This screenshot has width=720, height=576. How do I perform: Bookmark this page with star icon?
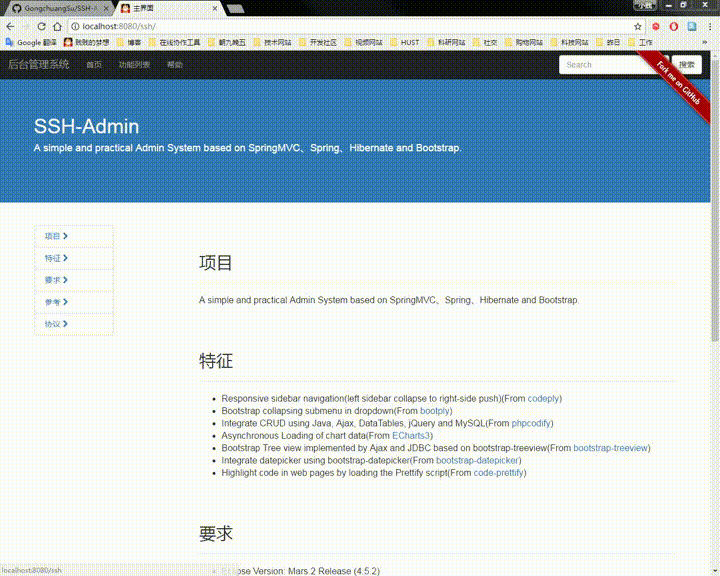(x=638, y=27)
